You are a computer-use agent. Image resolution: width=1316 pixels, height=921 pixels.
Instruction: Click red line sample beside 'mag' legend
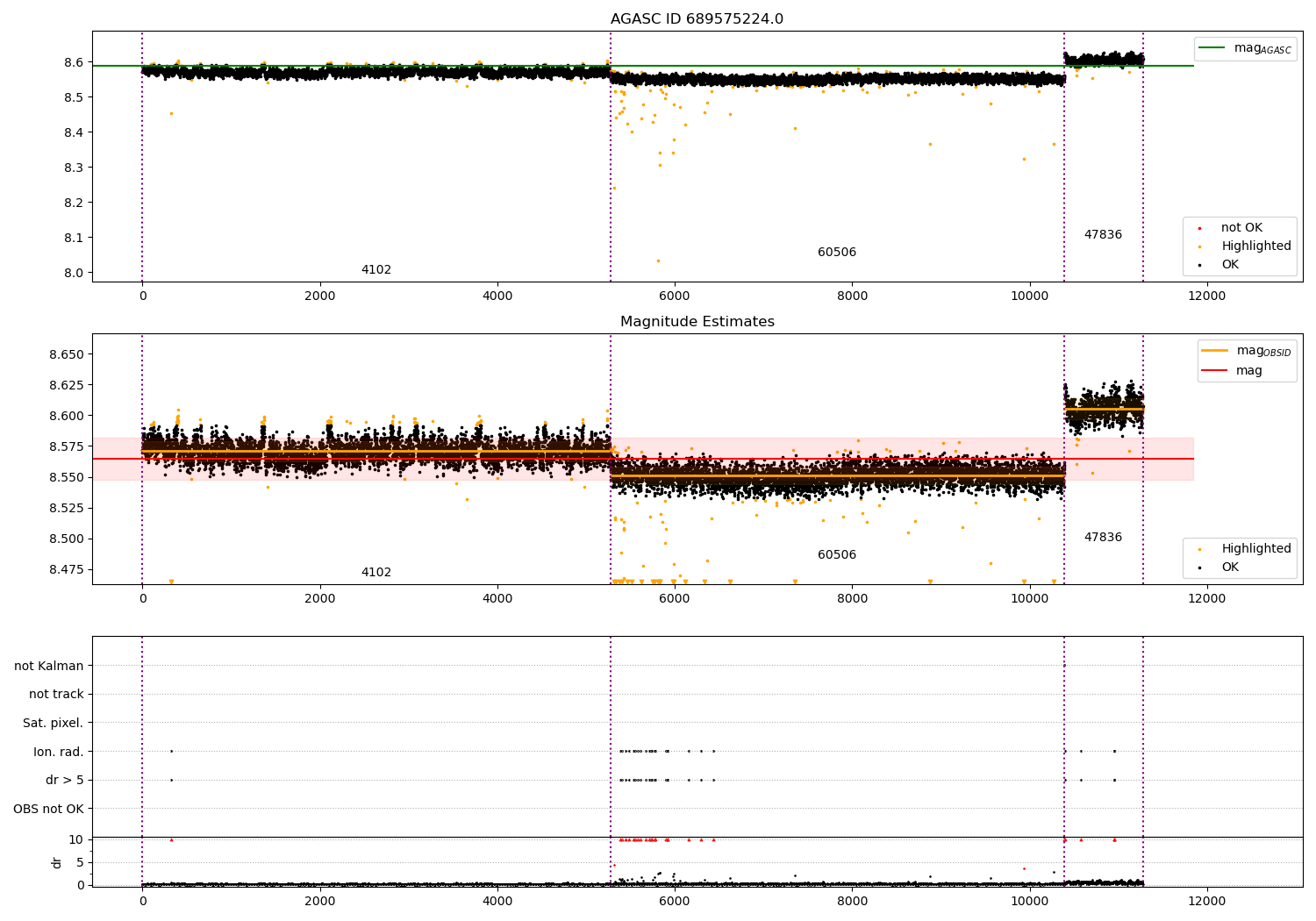click(x=1214, y=371)
